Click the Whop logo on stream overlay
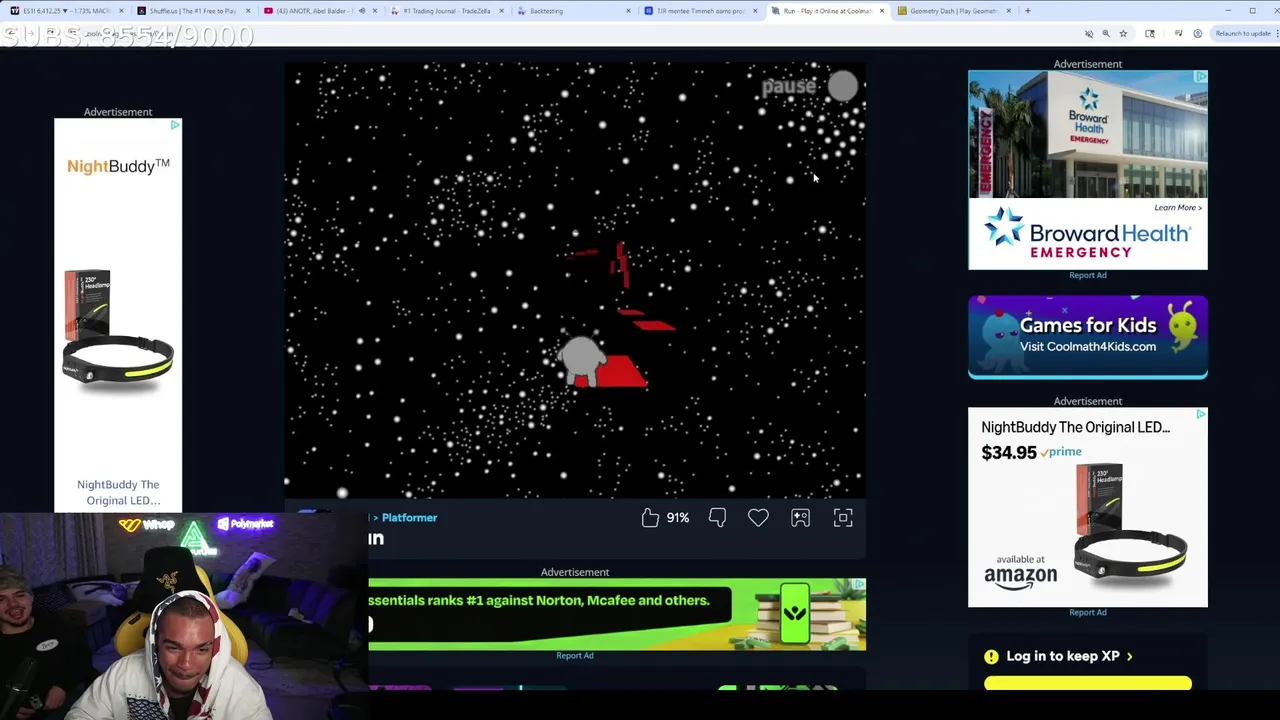Screen dimensions: 1280x720 [x=146, y=524]
